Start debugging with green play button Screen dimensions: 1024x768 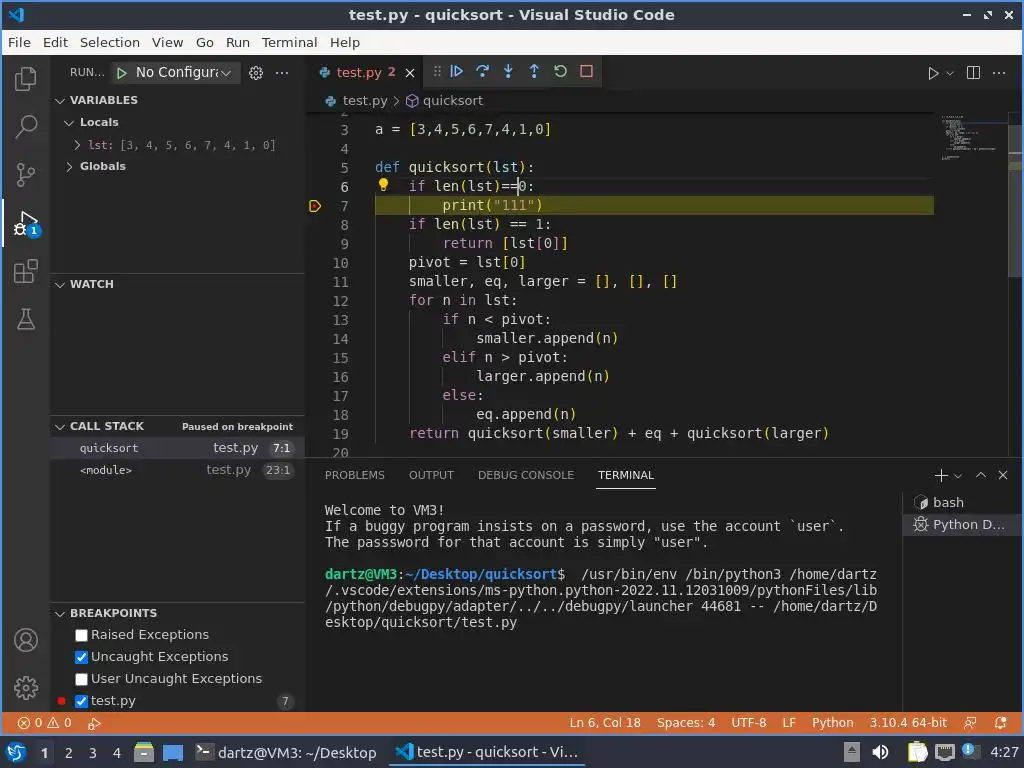click(x=121, y=72)
